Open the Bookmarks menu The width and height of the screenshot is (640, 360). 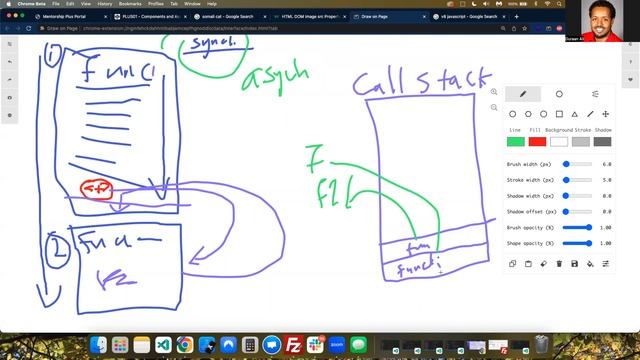coord(130,4)
